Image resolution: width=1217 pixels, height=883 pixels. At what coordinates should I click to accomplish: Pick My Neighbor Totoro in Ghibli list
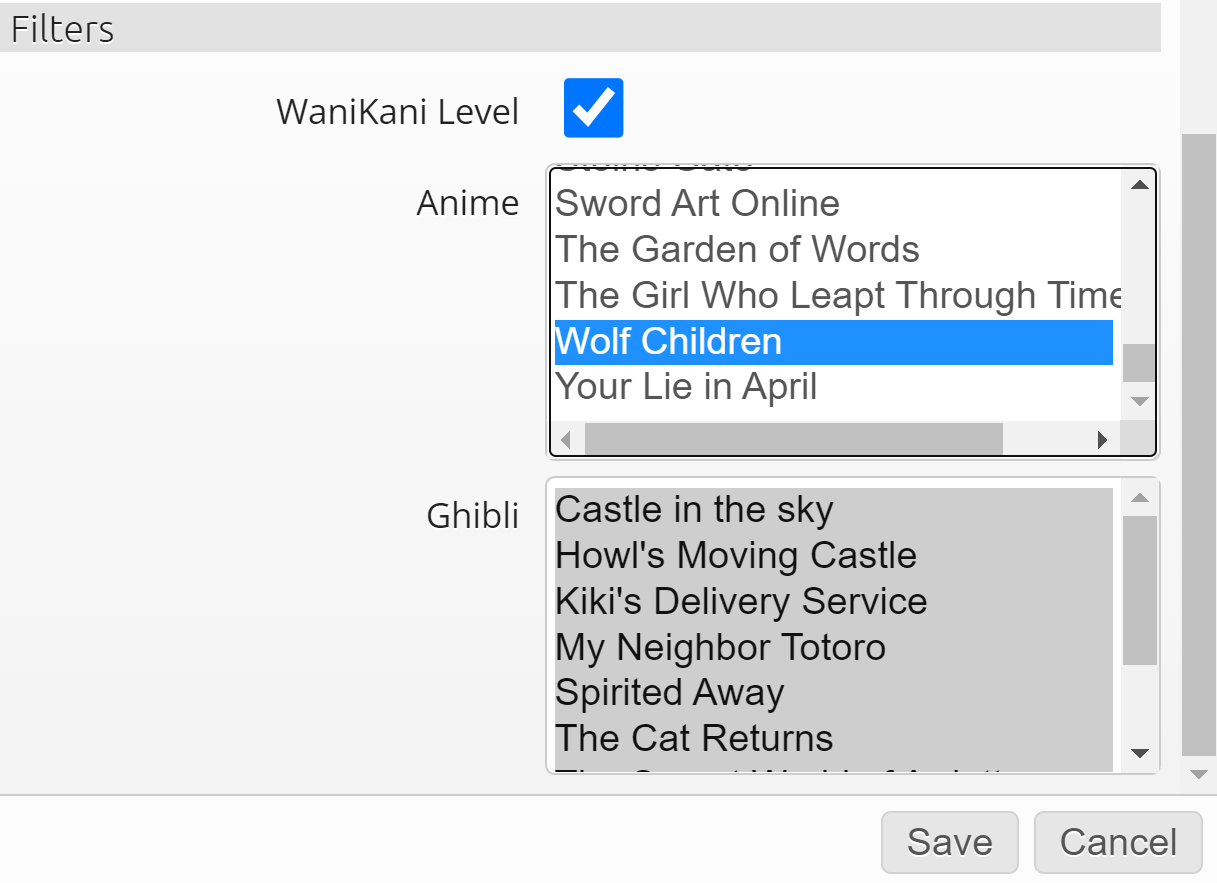pyautogui.click(x=720, y=648)
